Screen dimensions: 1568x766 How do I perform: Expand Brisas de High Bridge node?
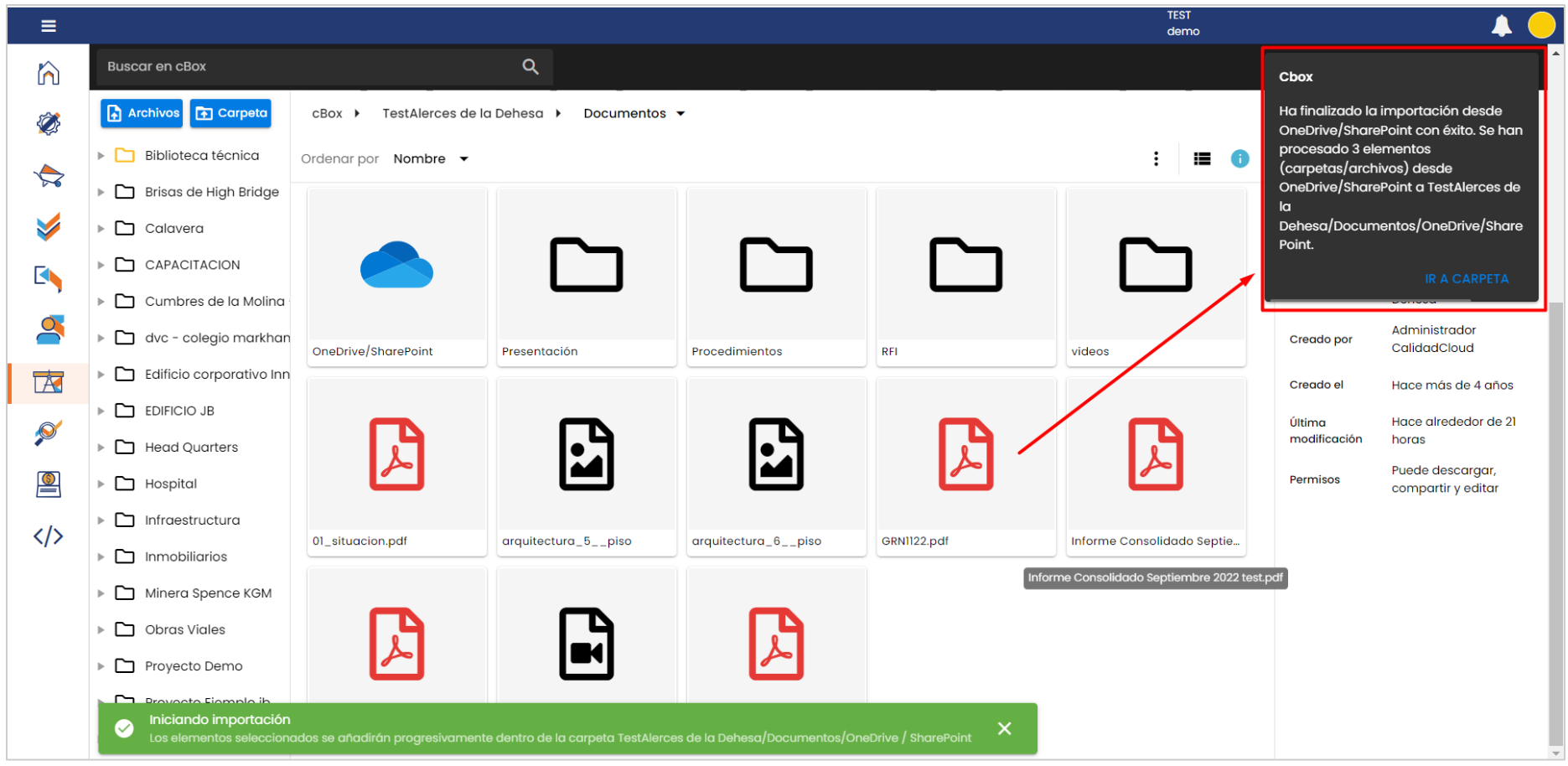click(x=101, y=192)
